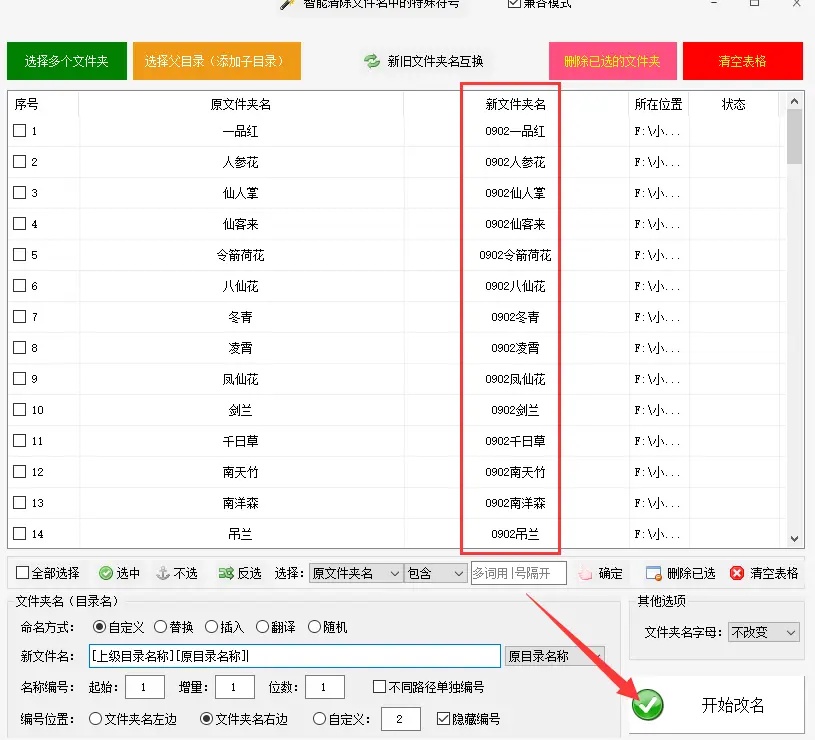Click the anchor icon beside 不选

click(x=163, y=573)
